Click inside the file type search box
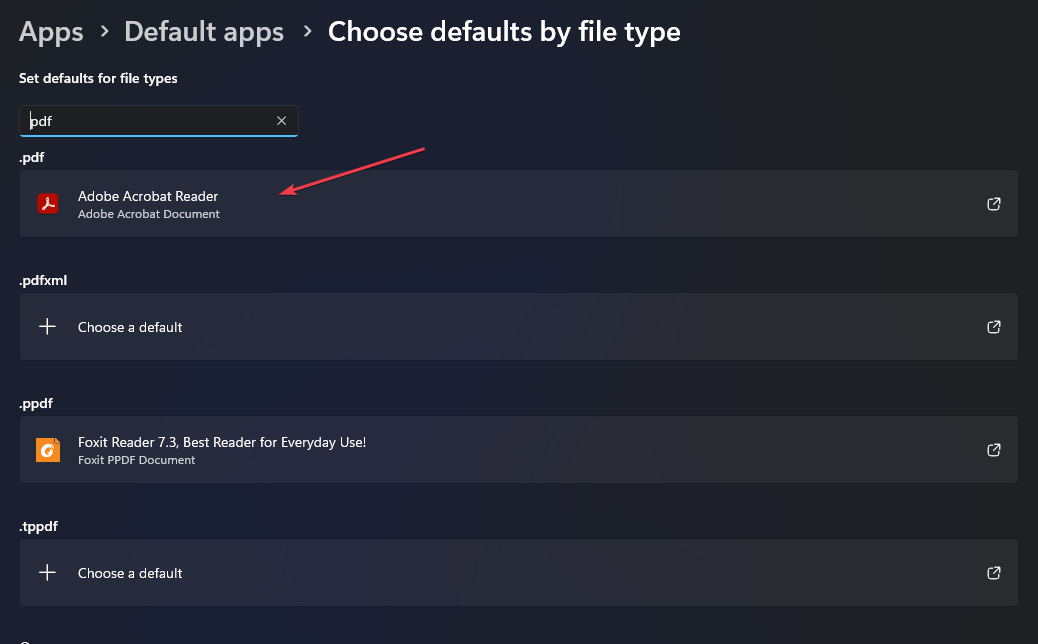 (159, 121)
